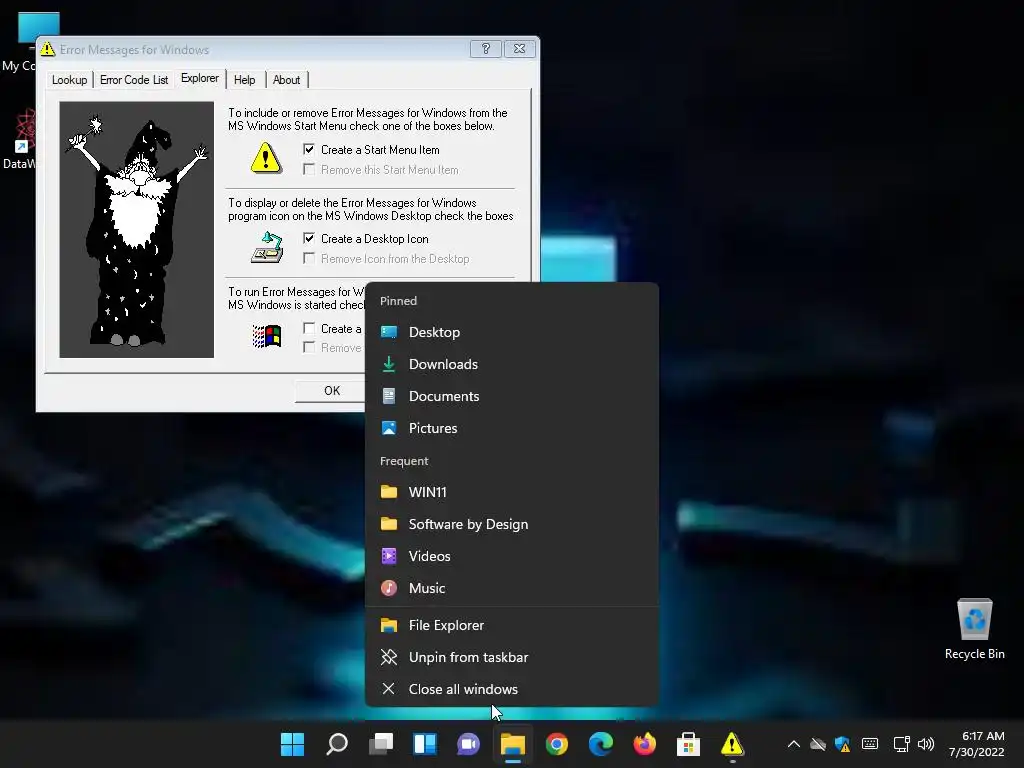Open the Windows Security tray icon
This screenshot has height=768, width=1024.
pos(842,744)
